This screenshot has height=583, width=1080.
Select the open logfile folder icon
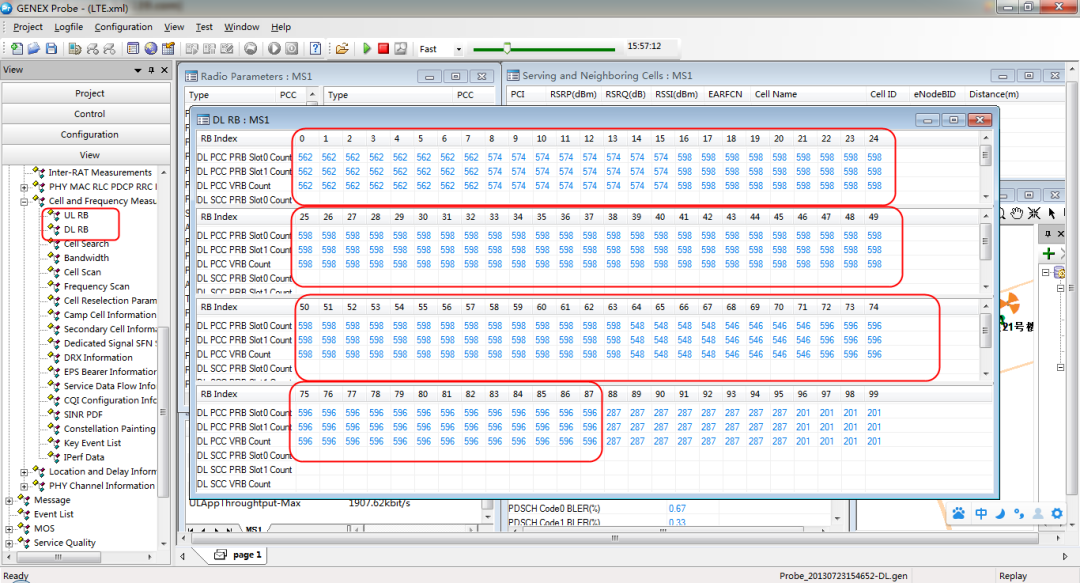pos(345,47)
